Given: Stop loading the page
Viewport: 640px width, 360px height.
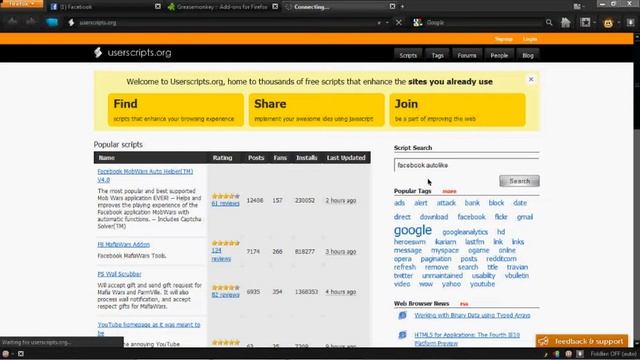Looking at the screenshot, I should click(399, 23).
